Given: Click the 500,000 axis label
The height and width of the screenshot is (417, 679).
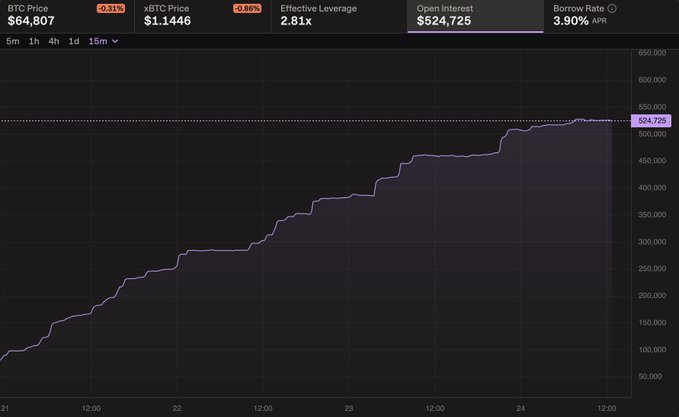Looking at the screenshot, I should (x=652, y=134).
